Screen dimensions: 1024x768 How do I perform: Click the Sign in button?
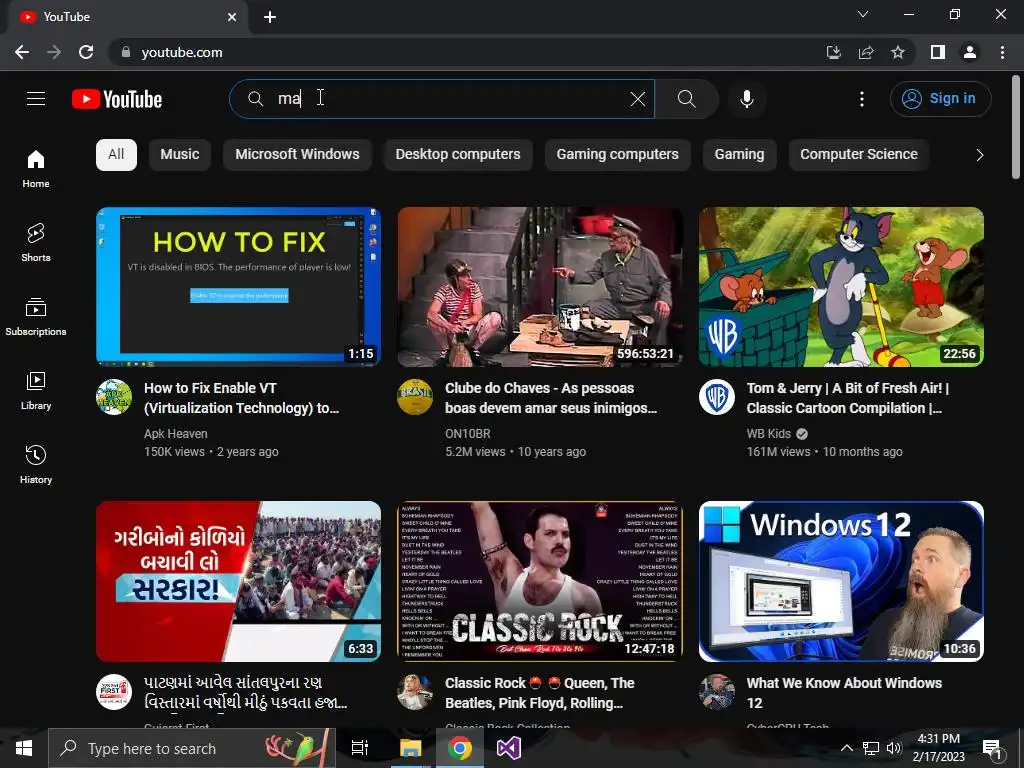(940, 99)
